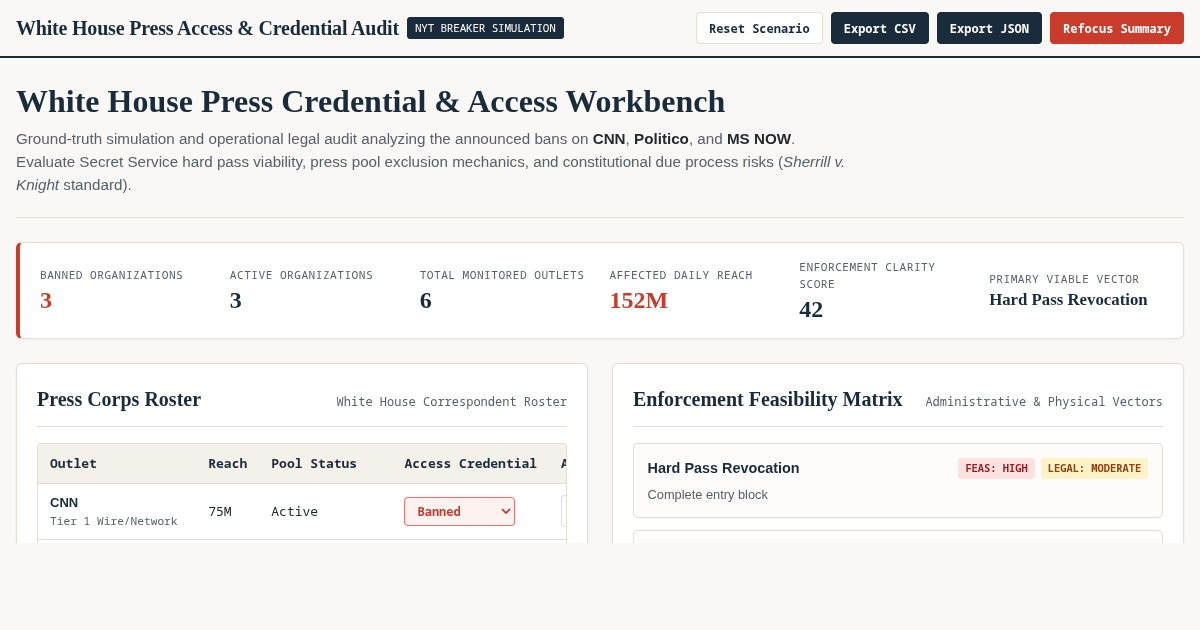Screen dimensions: 1200x630
Task: Click the Enforcement Clarity Score value 42
Action: pos(811,309)
